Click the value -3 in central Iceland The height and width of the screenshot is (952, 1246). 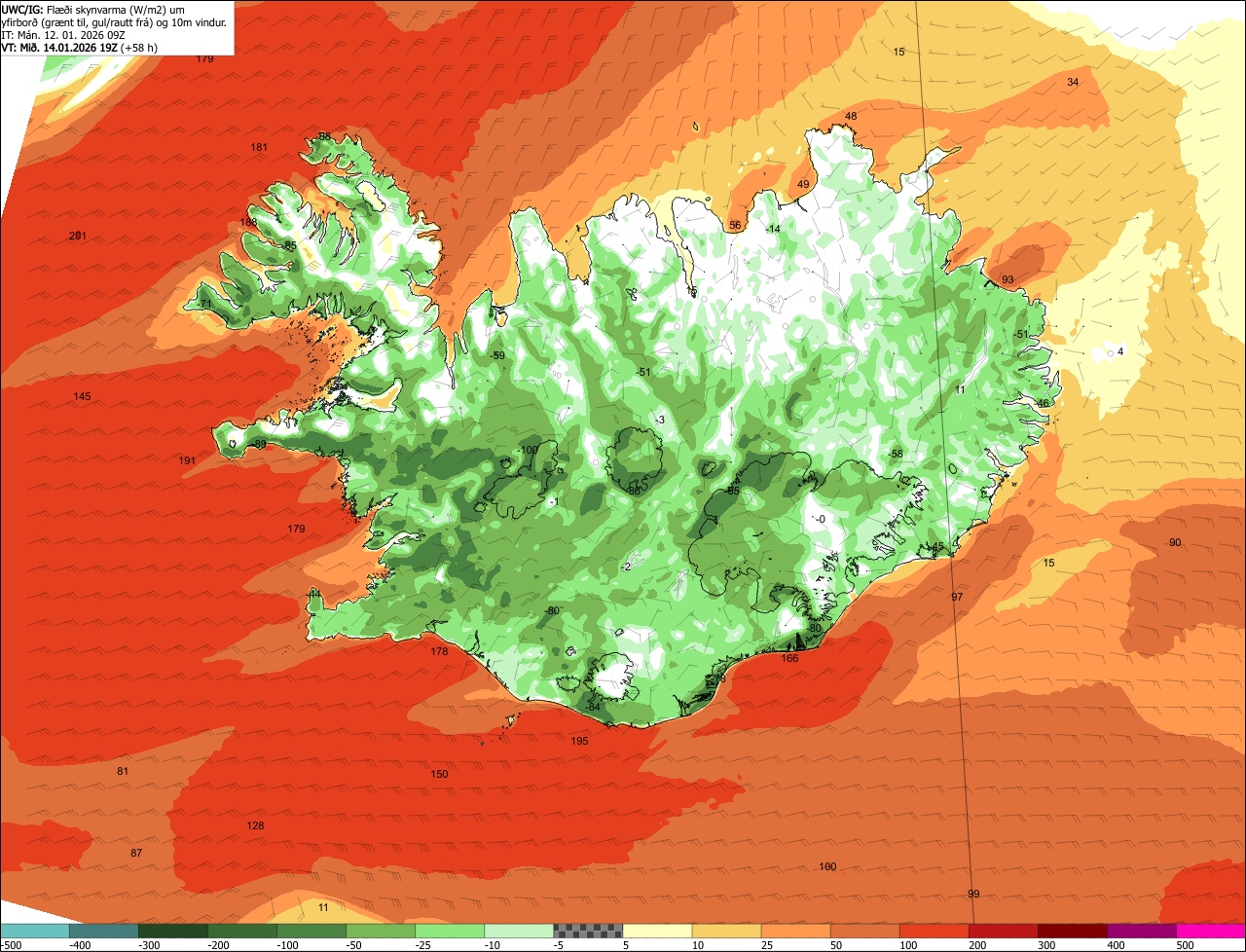[x=660, y=420]
